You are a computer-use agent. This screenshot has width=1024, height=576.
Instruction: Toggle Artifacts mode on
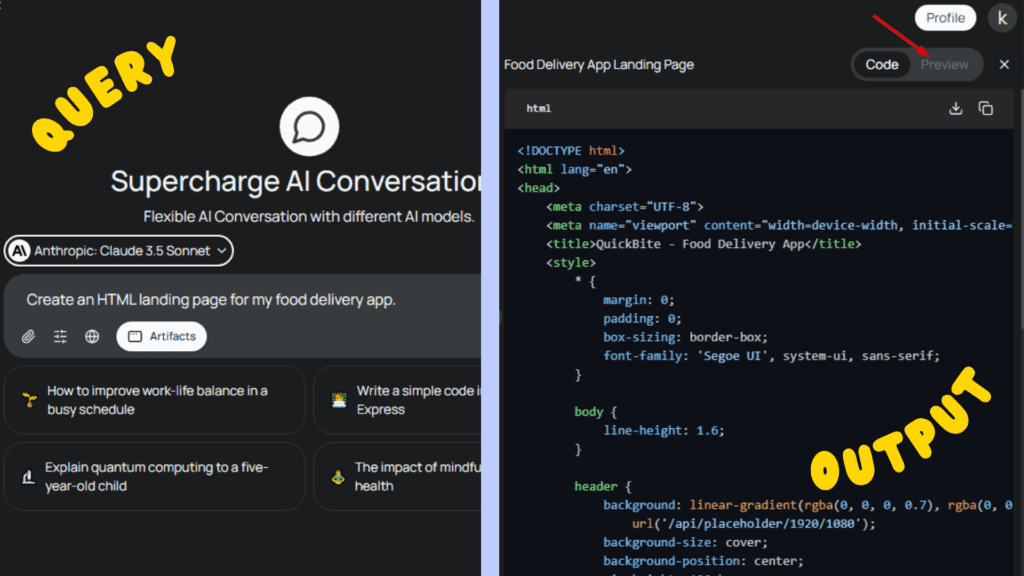click(x=161, y=336)
